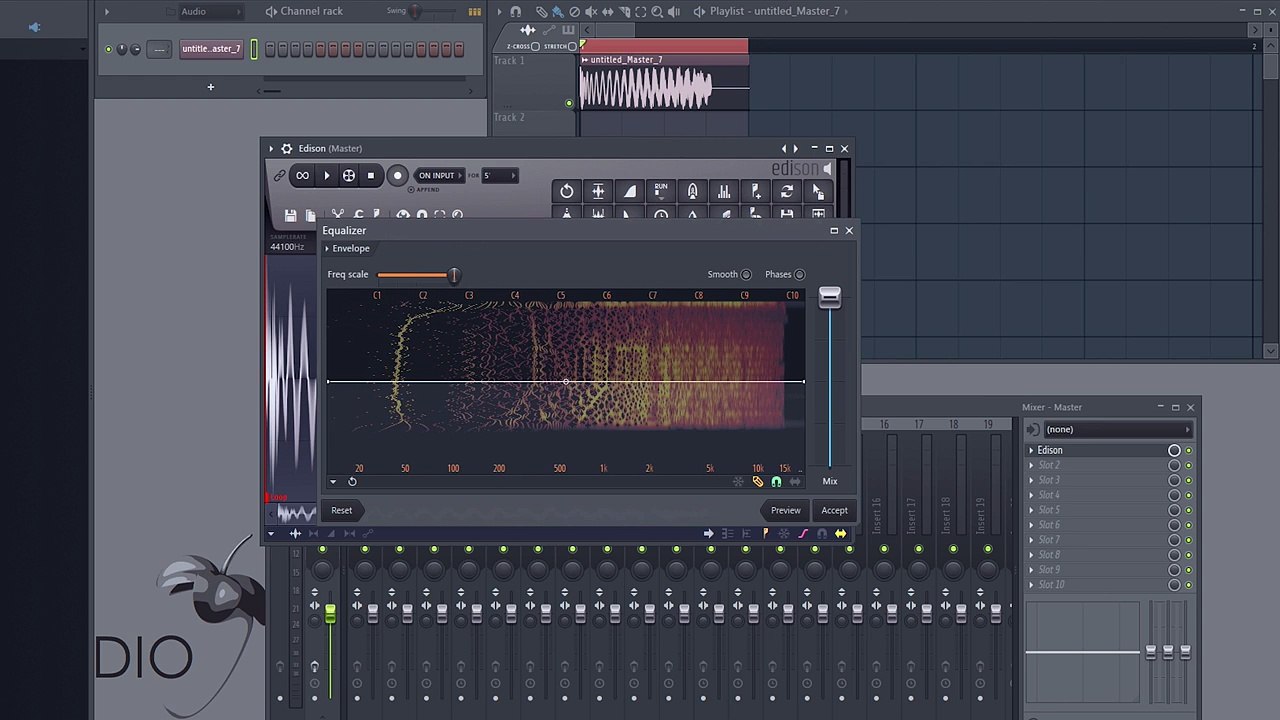Click the Accept button in Equalizer

[834, 511]
